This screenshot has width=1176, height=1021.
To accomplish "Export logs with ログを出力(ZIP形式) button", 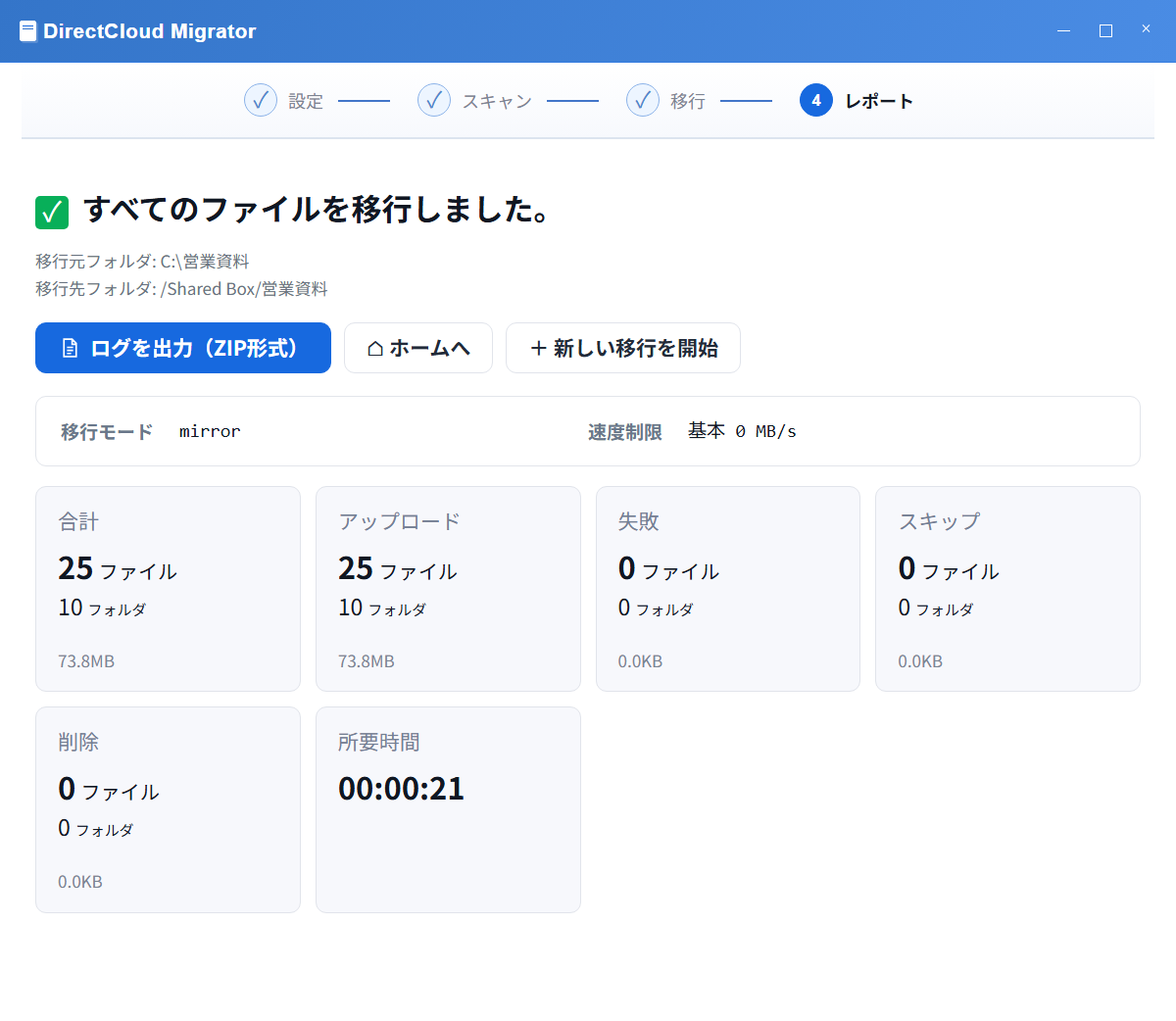I will pyautogui.click(x=183, y=348).
